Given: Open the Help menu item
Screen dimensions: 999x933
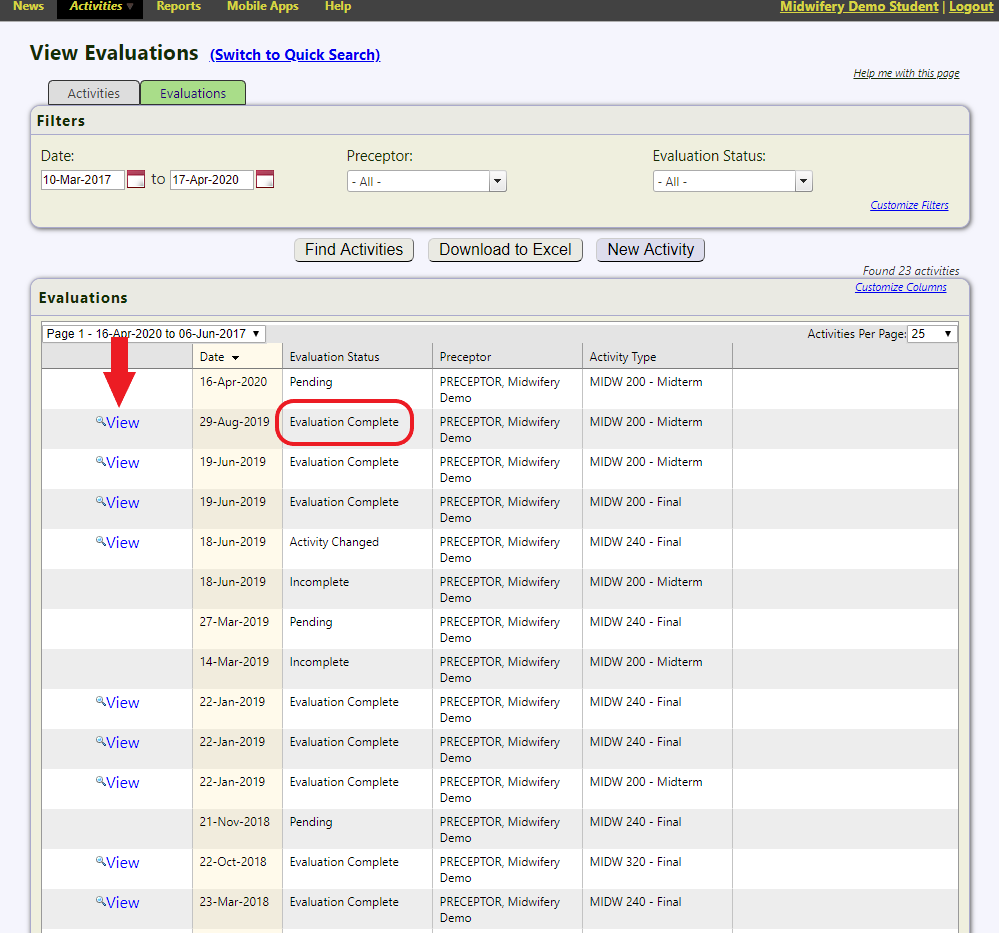Looking at the screenshot, I should pos(338,6).
